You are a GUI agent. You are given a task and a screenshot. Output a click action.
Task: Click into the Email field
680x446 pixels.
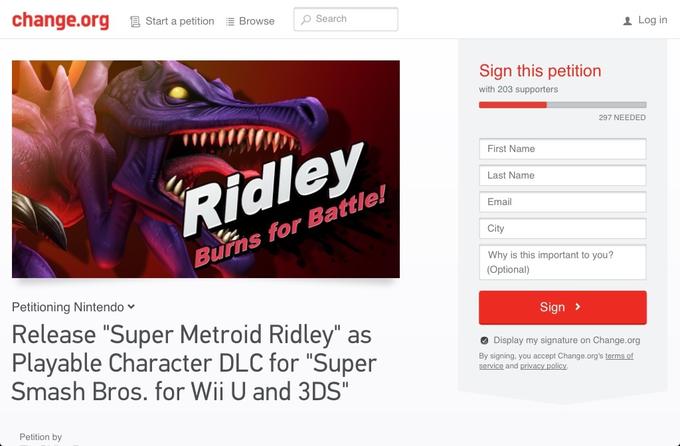(x=562, y=202)
